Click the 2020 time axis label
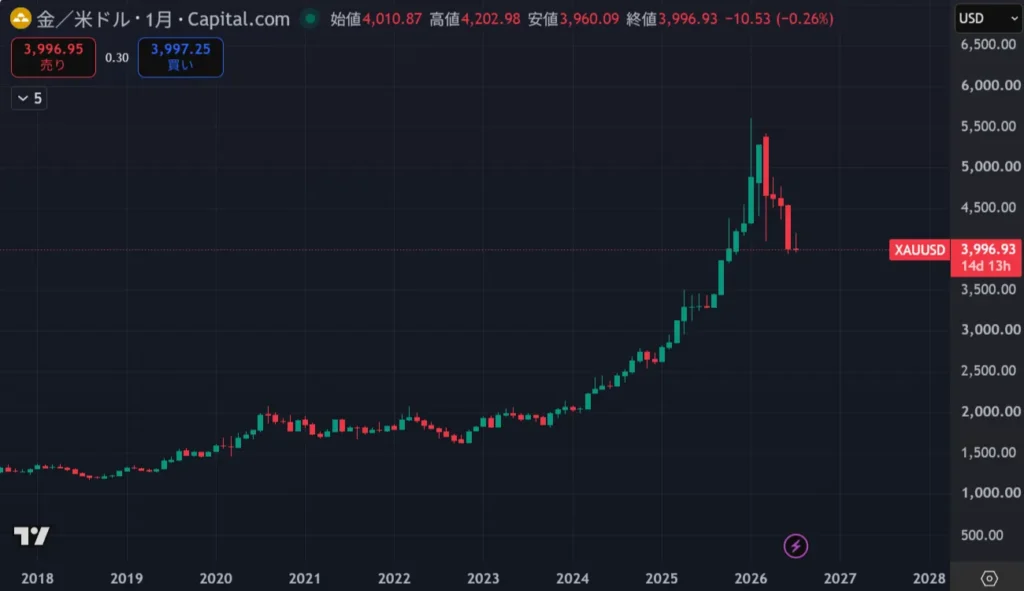The width and height of the screenshot is (1024, 591). (x=216, y=579)
